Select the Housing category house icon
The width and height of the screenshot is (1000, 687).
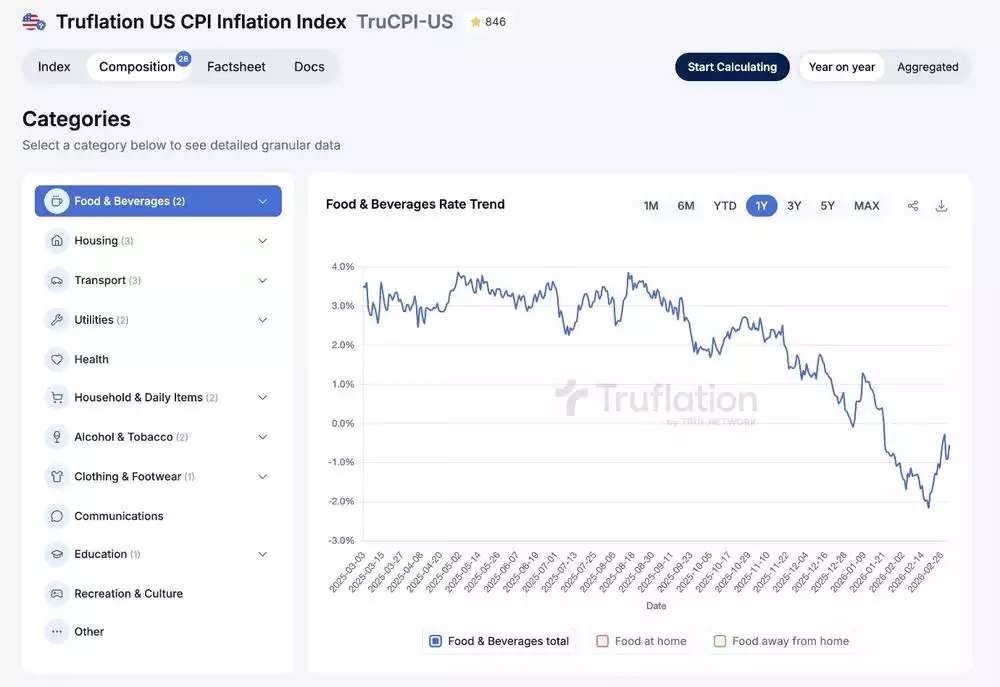(56, 240)
